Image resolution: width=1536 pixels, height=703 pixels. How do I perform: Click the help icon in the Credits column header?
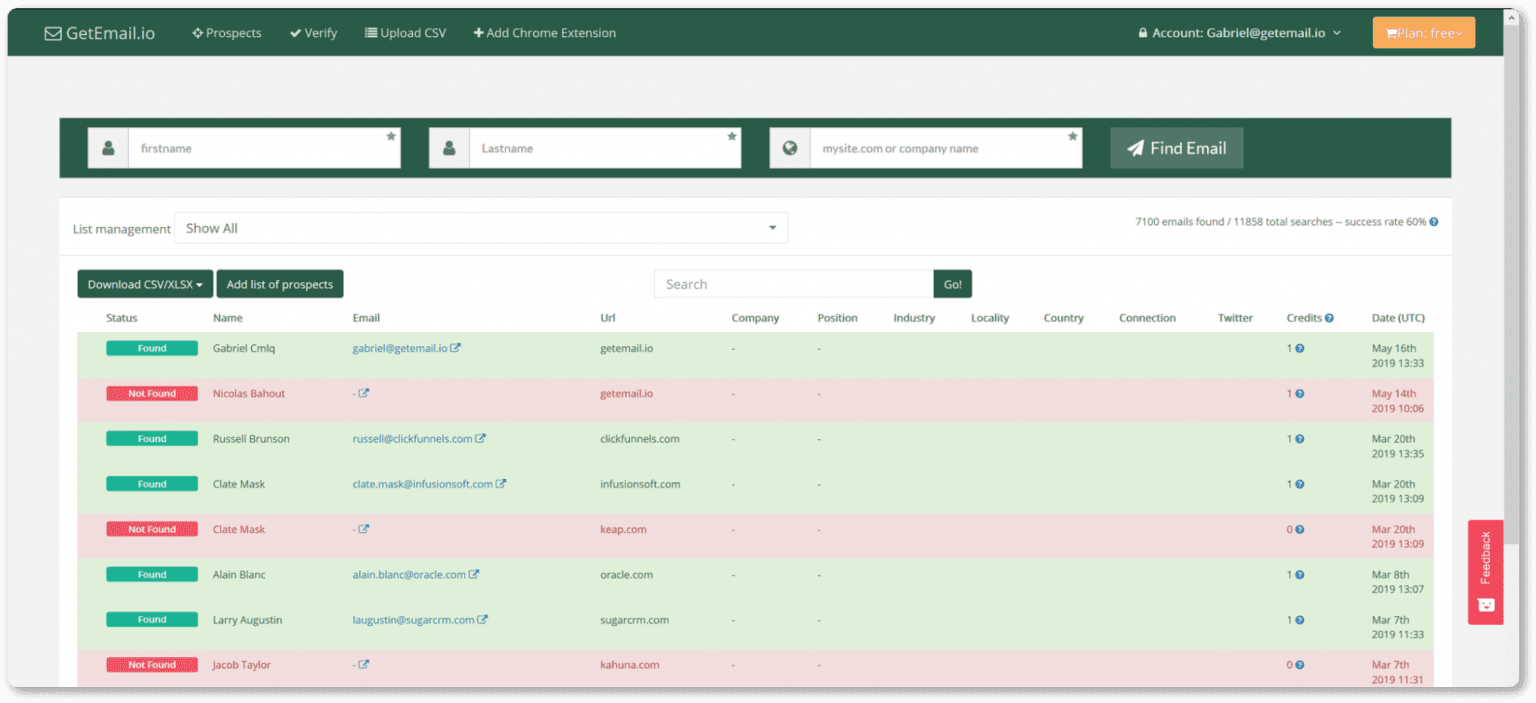pyautogui.click(x=1329, y=318)
